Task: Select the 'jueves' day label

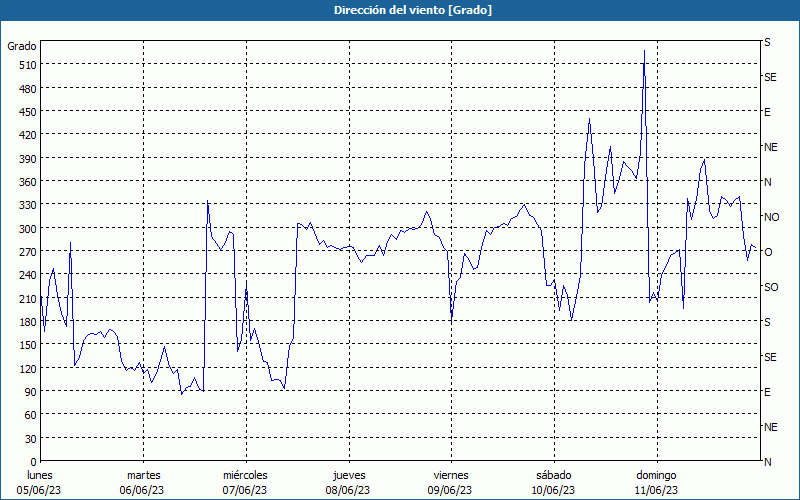Action: 348,475
